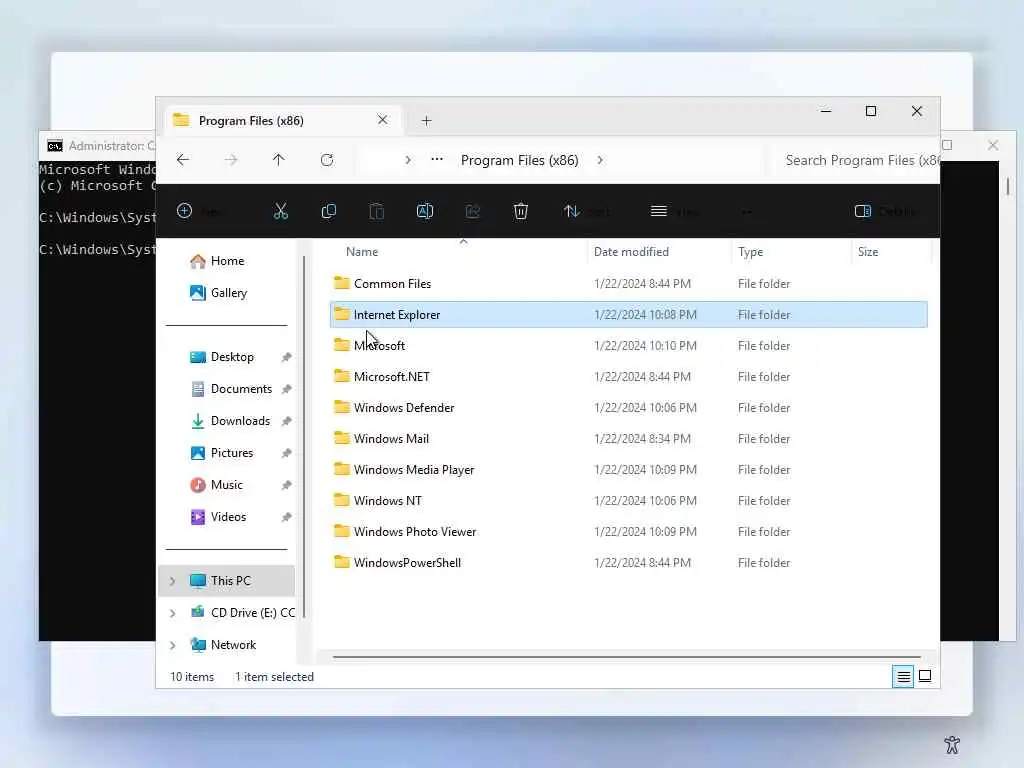Unpin Desktop using its pin icon

point(286,357)
